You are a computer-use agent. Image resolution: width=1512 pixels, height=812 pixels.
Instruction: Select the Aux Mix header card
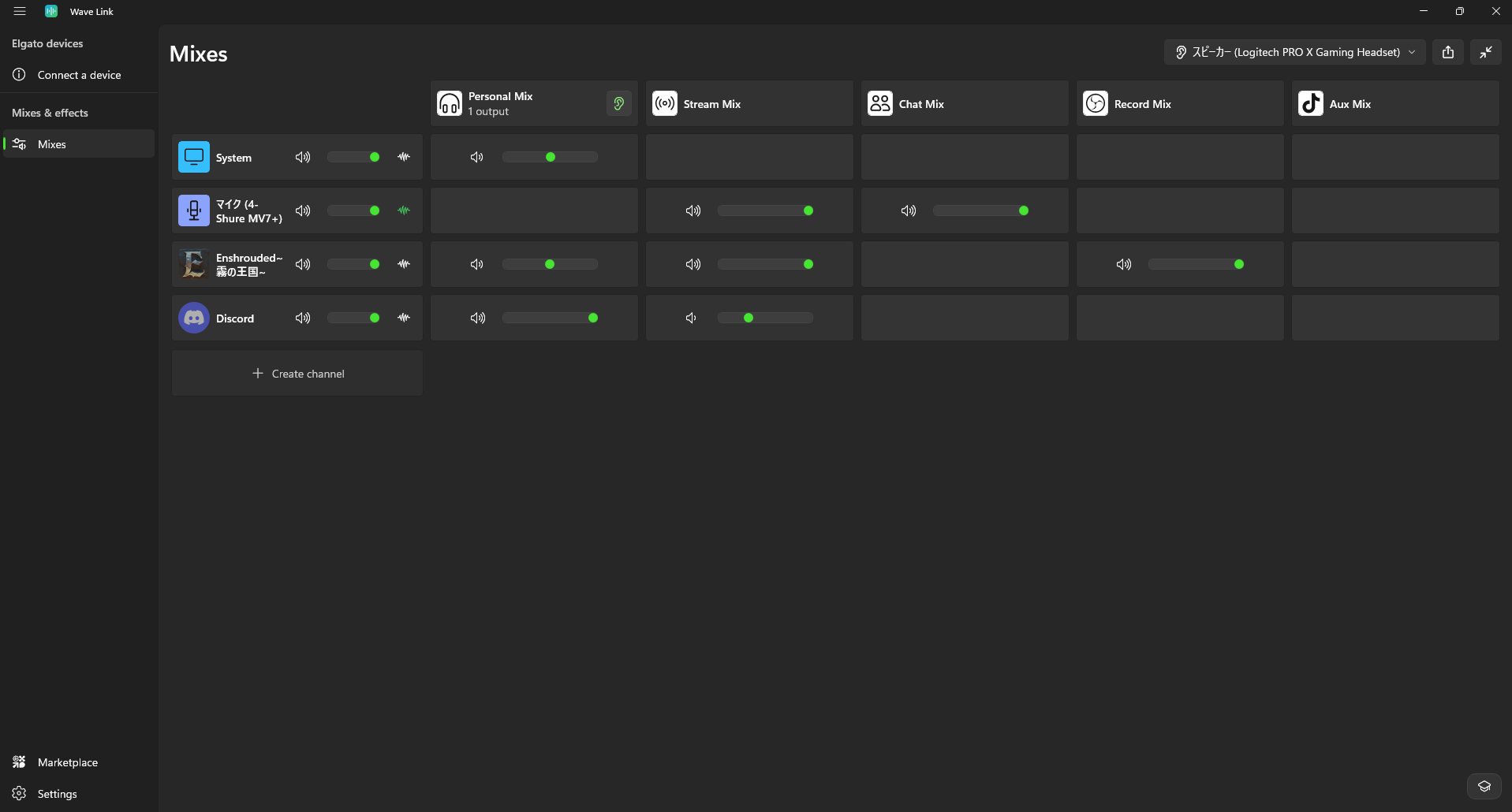tap(1395, 103)
